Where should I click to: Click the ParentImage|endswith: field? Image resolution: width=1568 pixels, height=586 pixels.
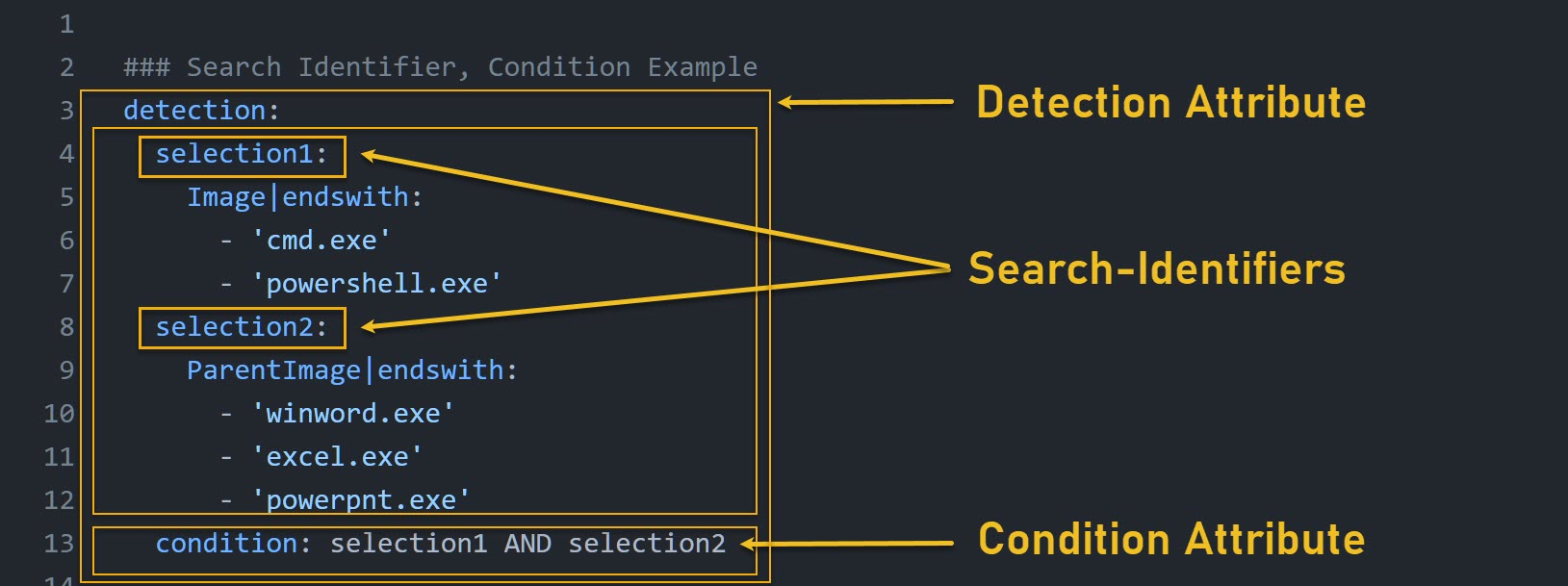coord(352,370)
